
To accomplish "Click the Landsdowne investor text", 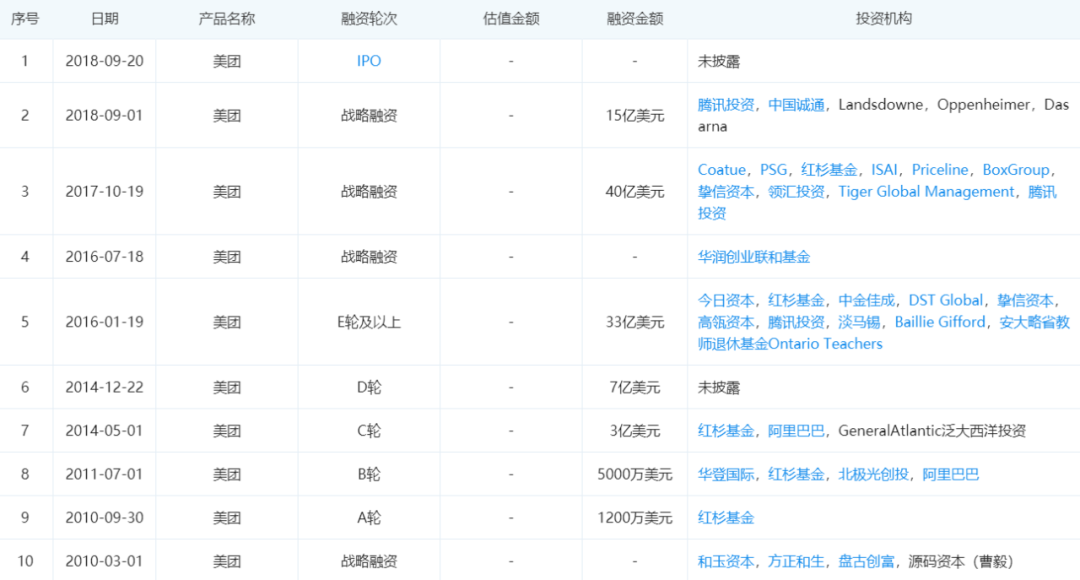I will pos(881,105).
